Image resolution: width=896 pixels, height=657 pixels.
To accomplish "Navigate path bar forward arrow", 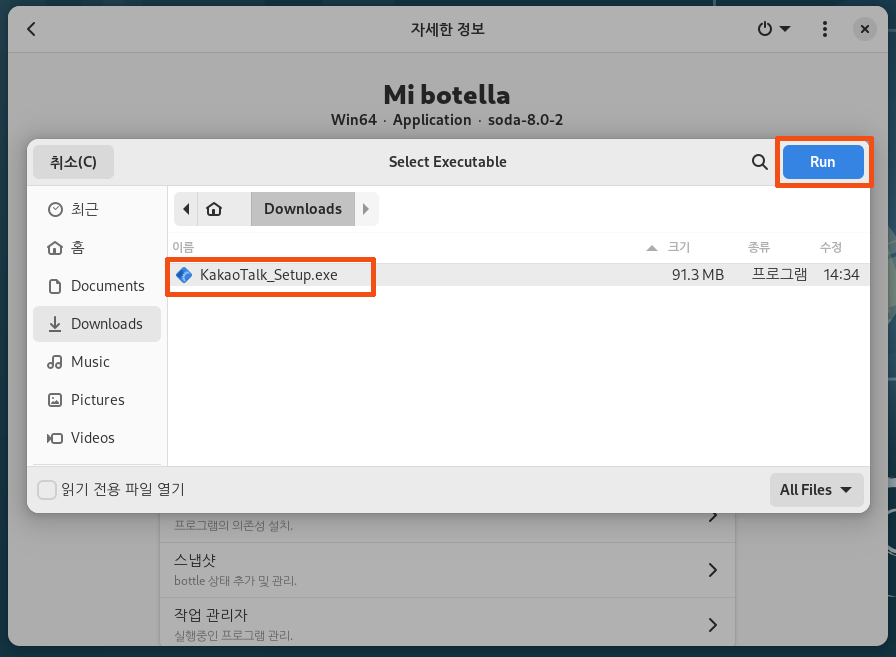I will pos(366,209).
